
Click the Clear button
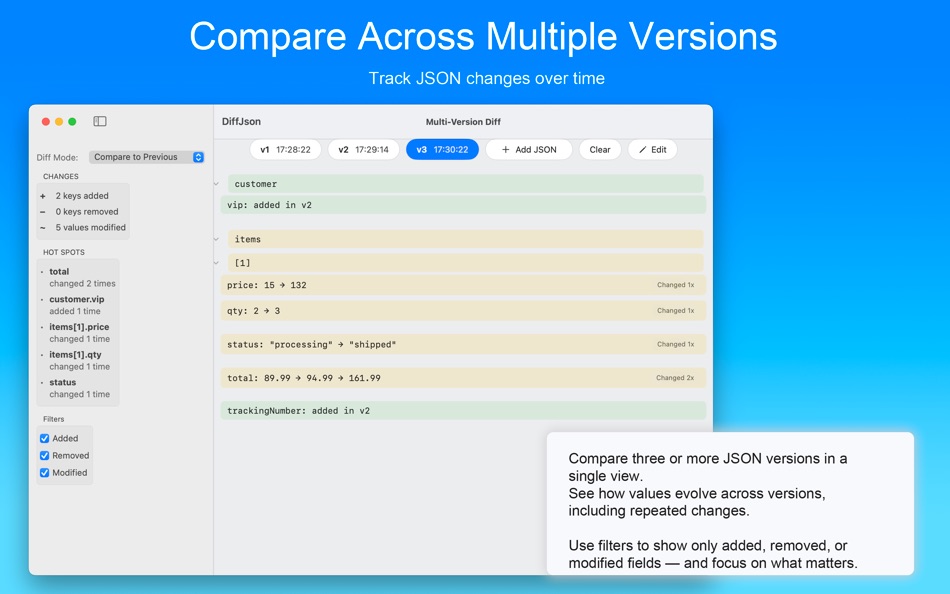coord(600,150)
